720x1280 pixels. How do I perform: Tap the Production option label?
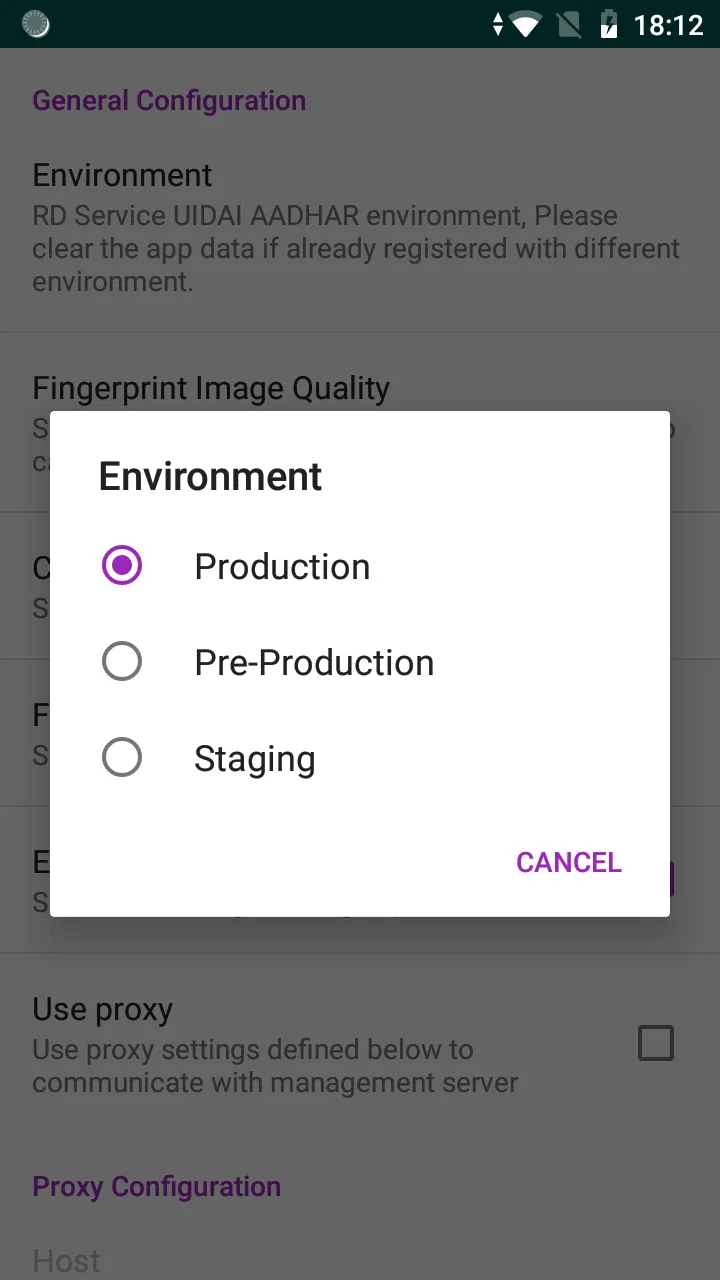(x=282, y=567)
